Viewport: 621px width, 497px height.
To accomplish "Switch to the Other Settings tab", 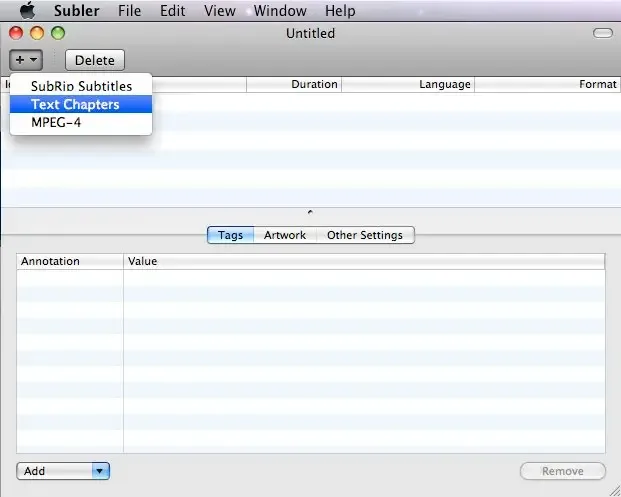I will click(365, 235).
